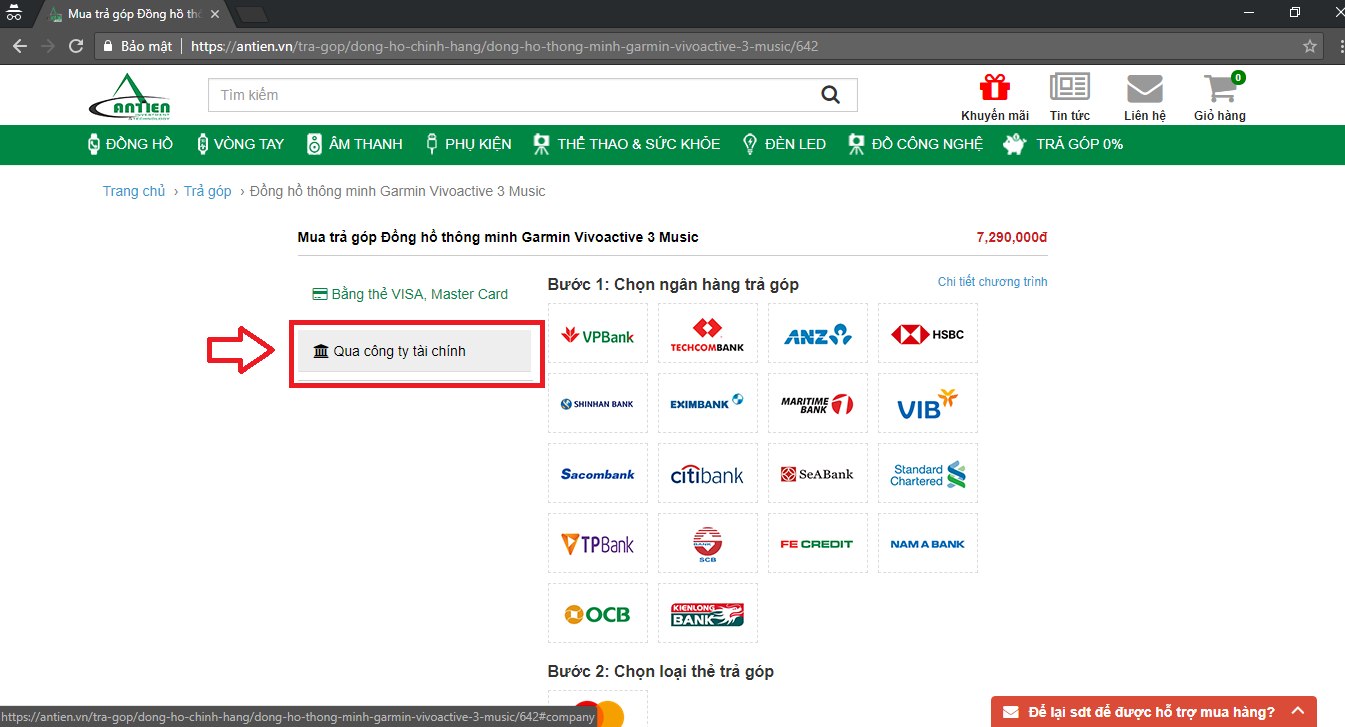The image size is (1345, 727).
Task: Click the Liên hệ envelope icon
Action: [1144, 90]
